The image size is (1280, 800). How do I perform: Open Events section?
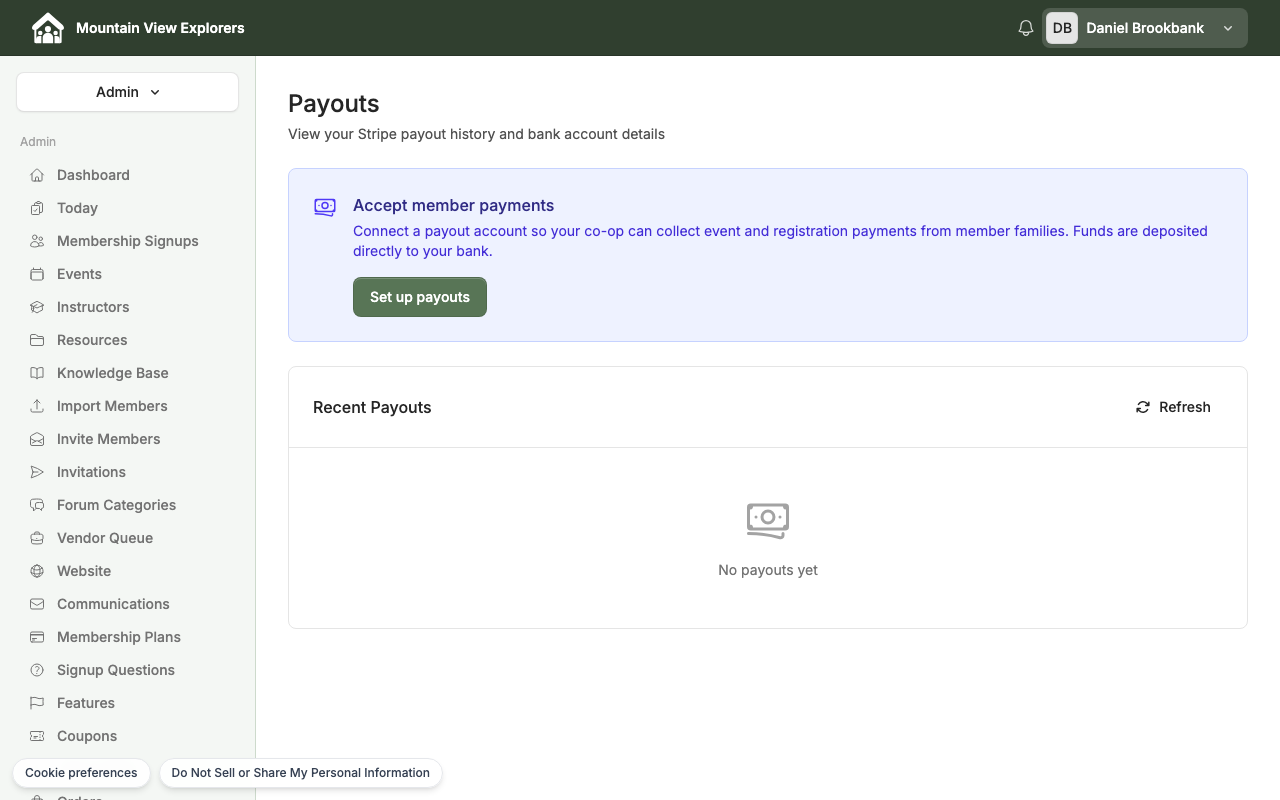click(x=79, y=274)
